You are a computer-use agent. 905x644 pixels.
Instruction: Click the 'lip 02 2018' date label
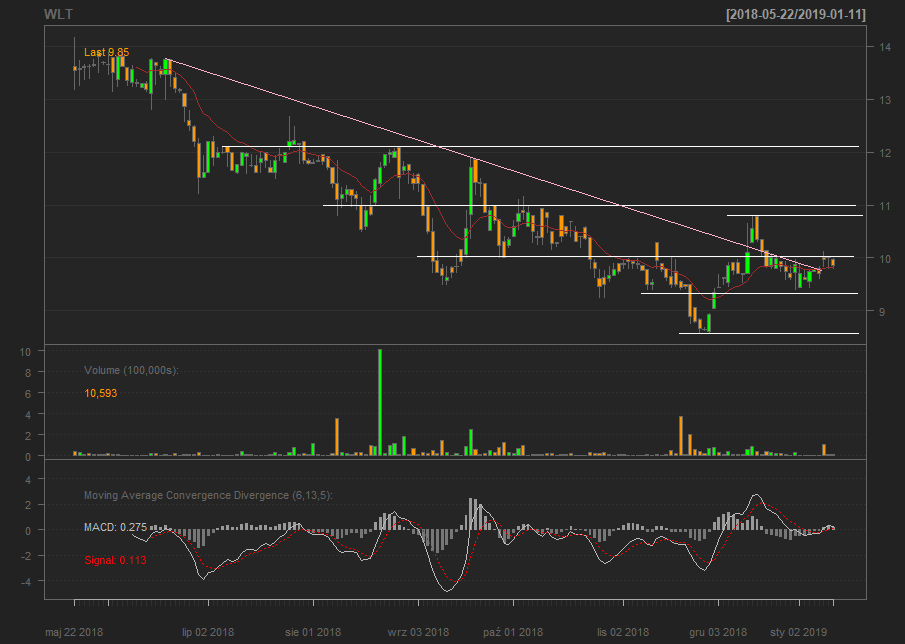[x=208, y=632]
